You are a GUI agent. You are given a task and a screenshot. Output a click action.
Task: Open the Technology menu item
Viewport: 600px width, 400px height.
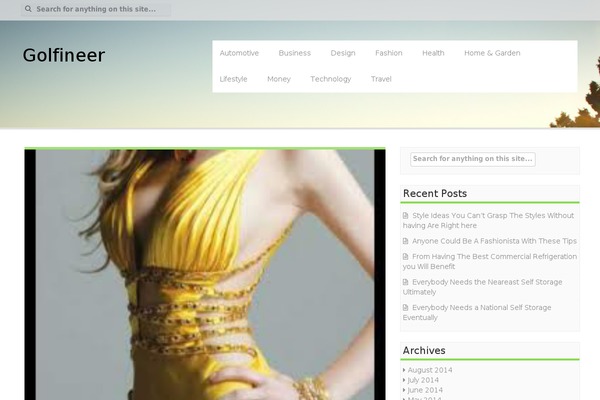pyautogui.click(x=331, y=79)
